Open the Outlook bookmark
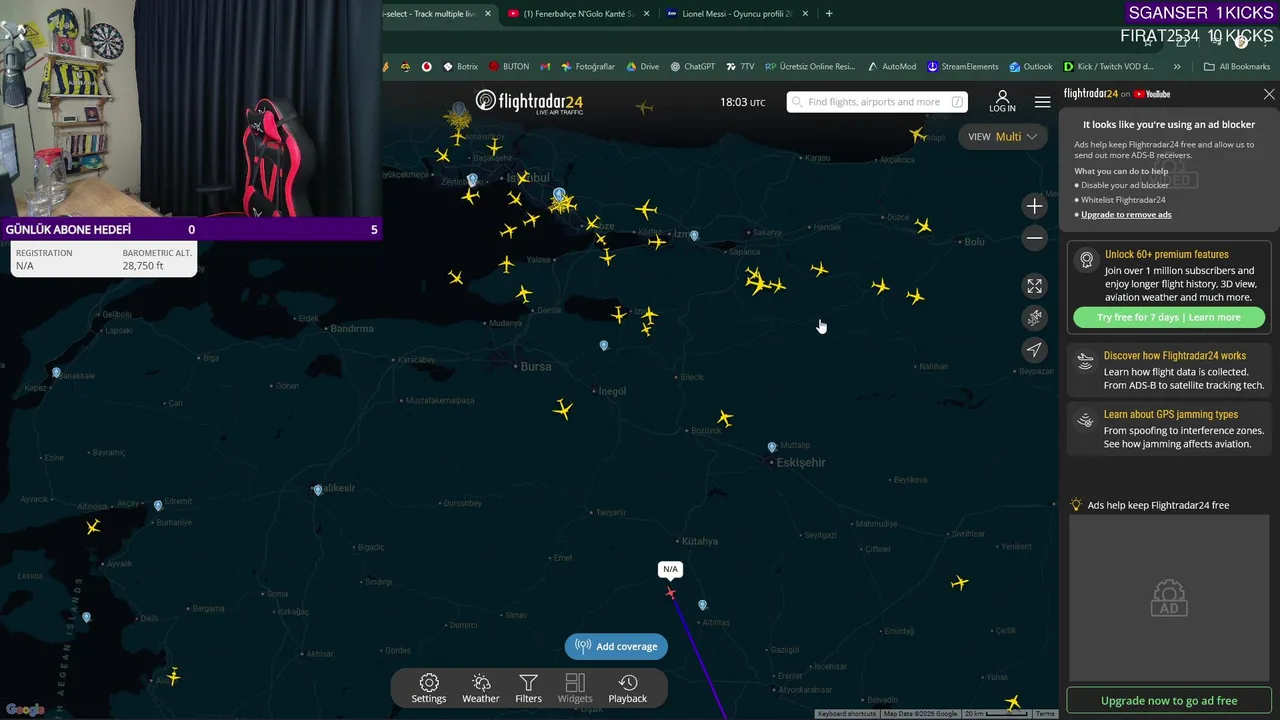This screenshot has width=1280, height=720. click(1031, 67)
